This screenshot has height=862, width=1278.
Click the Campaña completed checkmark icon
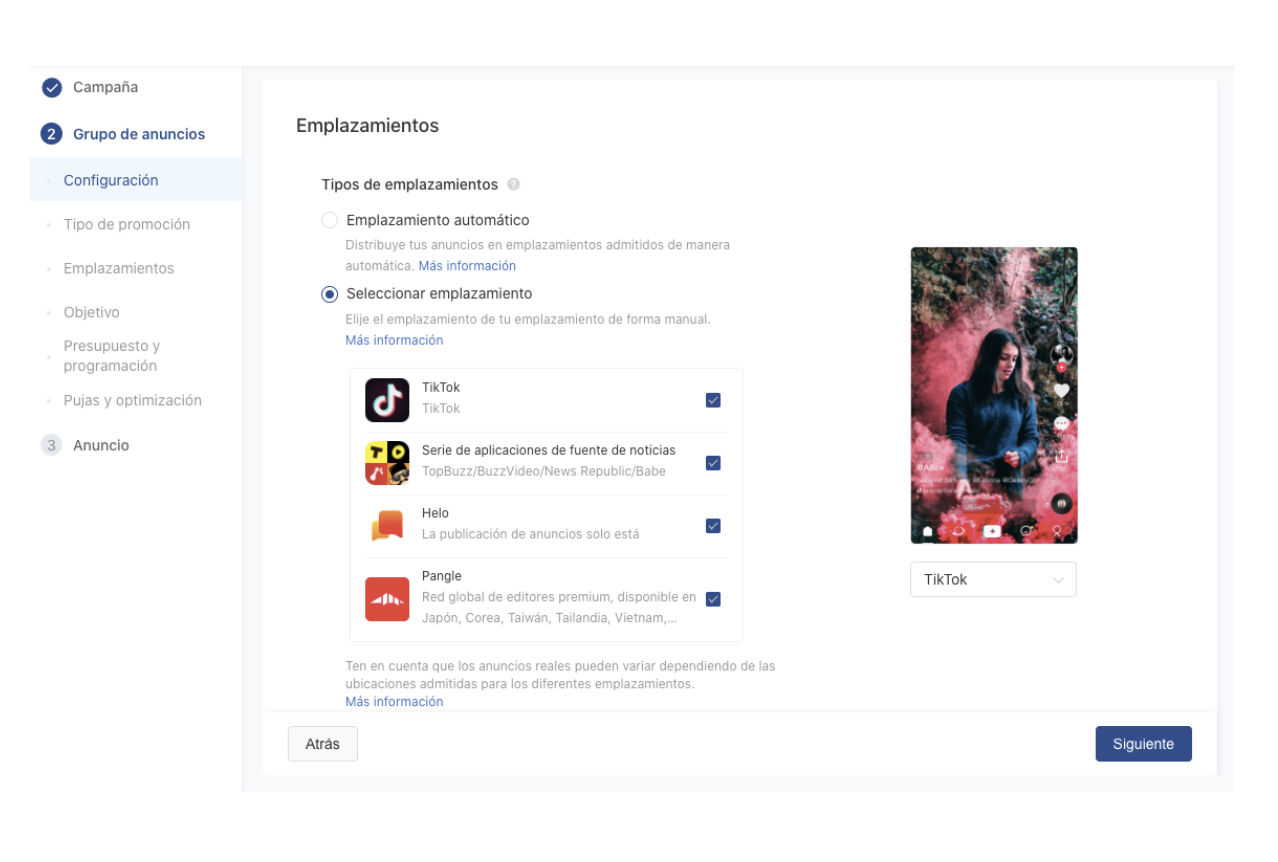pyautogui.click(x=52, y=88)
